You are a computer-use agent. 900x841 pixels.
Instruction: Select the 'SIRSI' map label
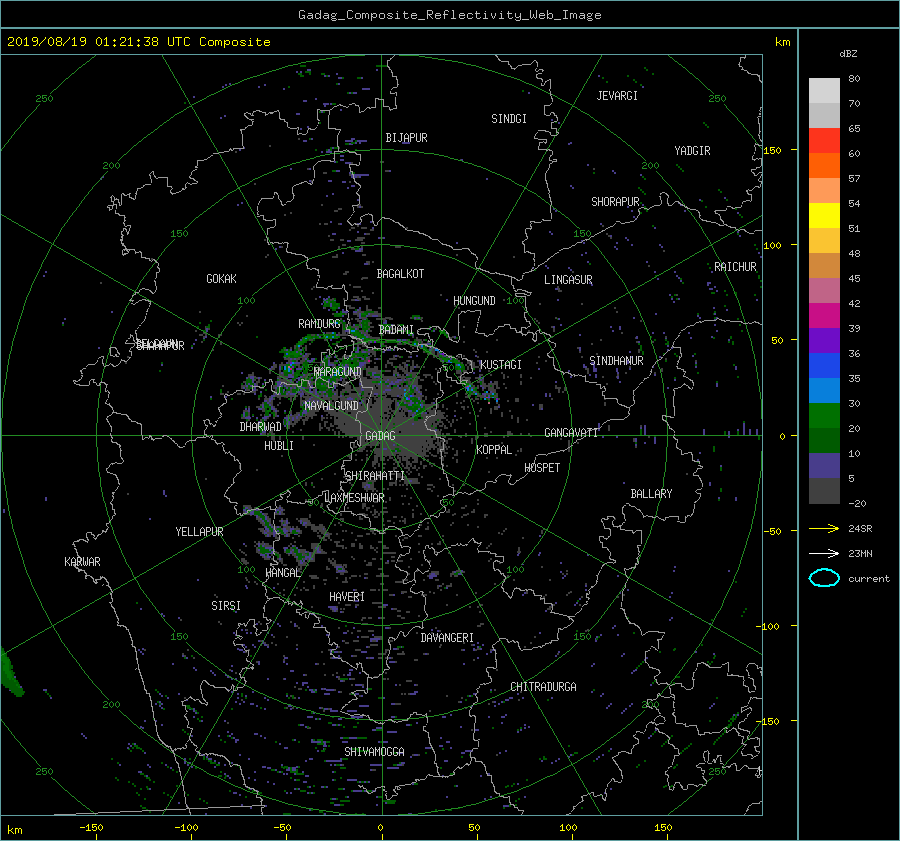(x=226, y=606)
